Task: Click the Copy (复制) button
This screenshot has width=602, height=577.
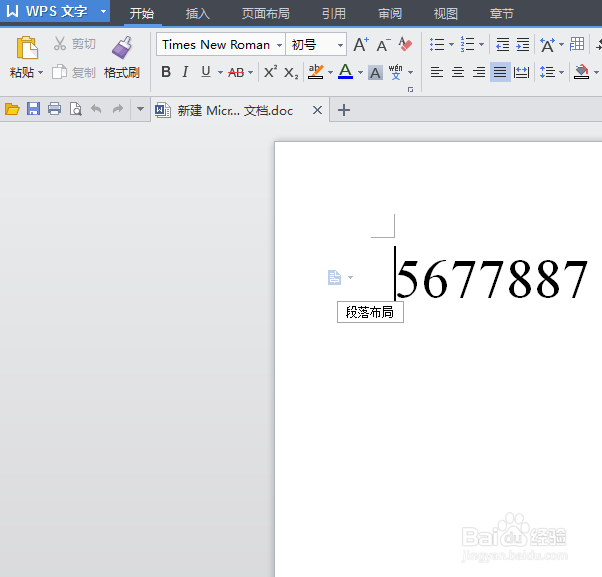Action: click(x=74, y=72)
